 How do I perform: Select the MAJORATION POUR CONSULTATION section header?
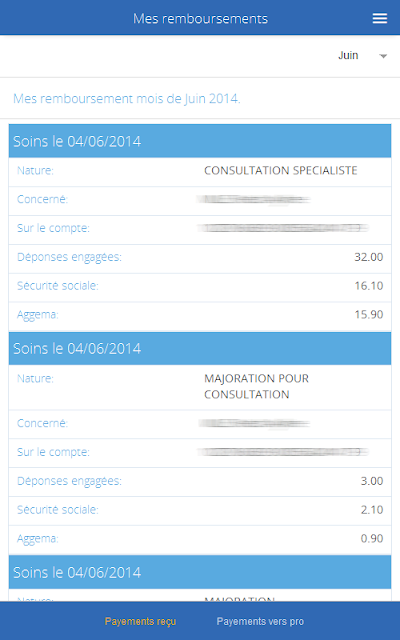pos(200,349)
